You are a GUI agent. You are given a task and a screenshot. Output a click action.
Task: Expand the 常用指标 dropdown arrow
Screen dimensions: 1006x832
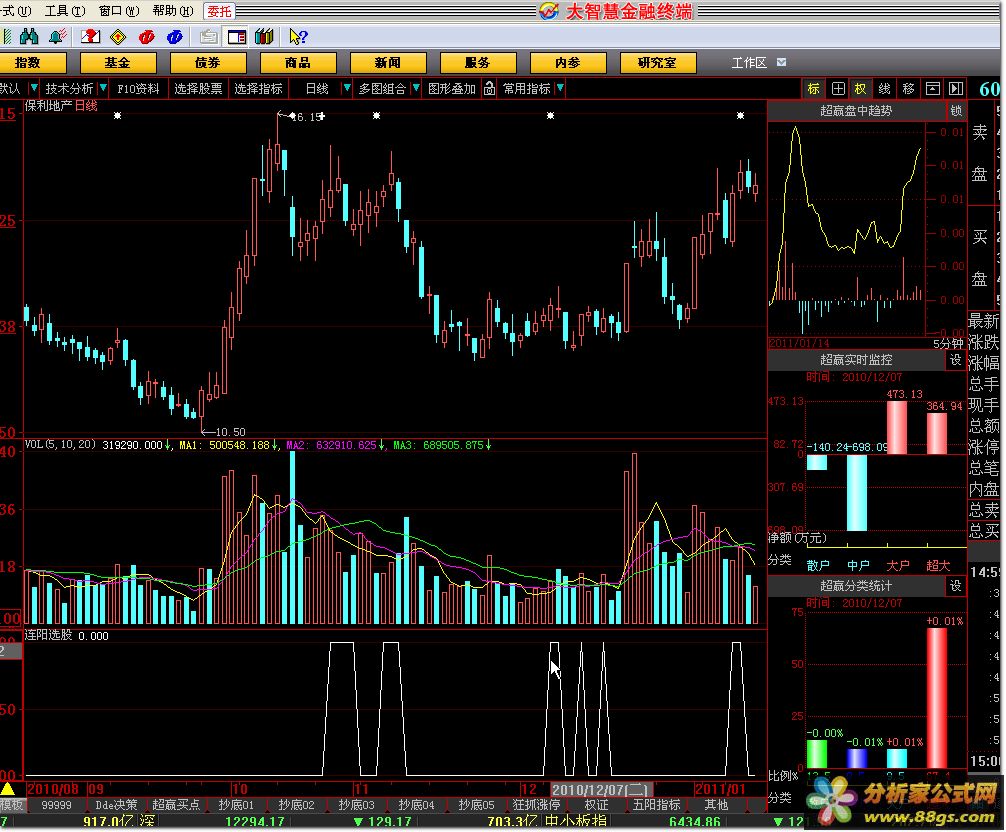tap(560, 88)
